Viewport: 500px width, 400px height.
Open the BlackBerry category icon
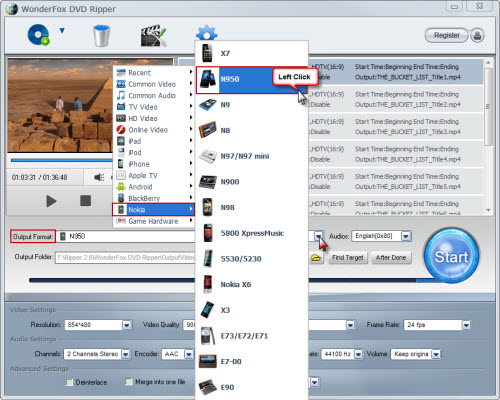pos(121,198)
